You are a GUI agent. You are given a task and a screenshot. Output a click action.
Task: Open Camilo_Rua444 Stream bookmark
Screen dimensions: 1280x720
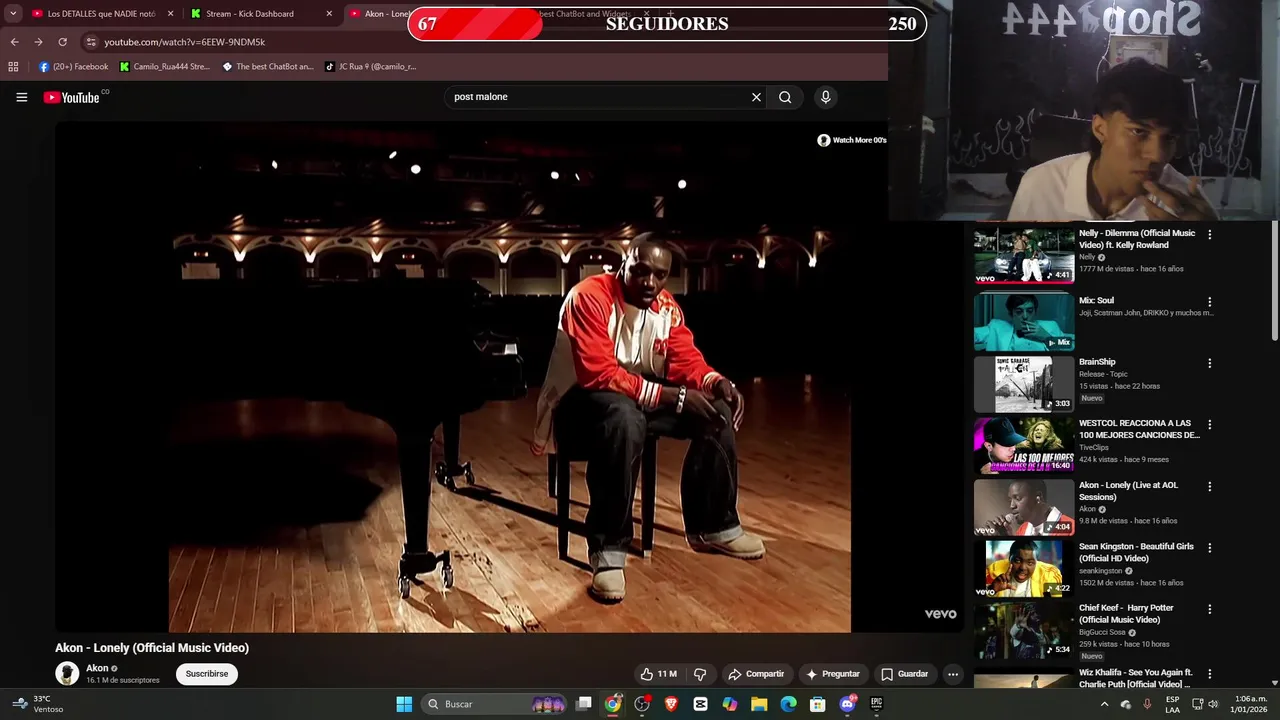(x=165, y=67)
